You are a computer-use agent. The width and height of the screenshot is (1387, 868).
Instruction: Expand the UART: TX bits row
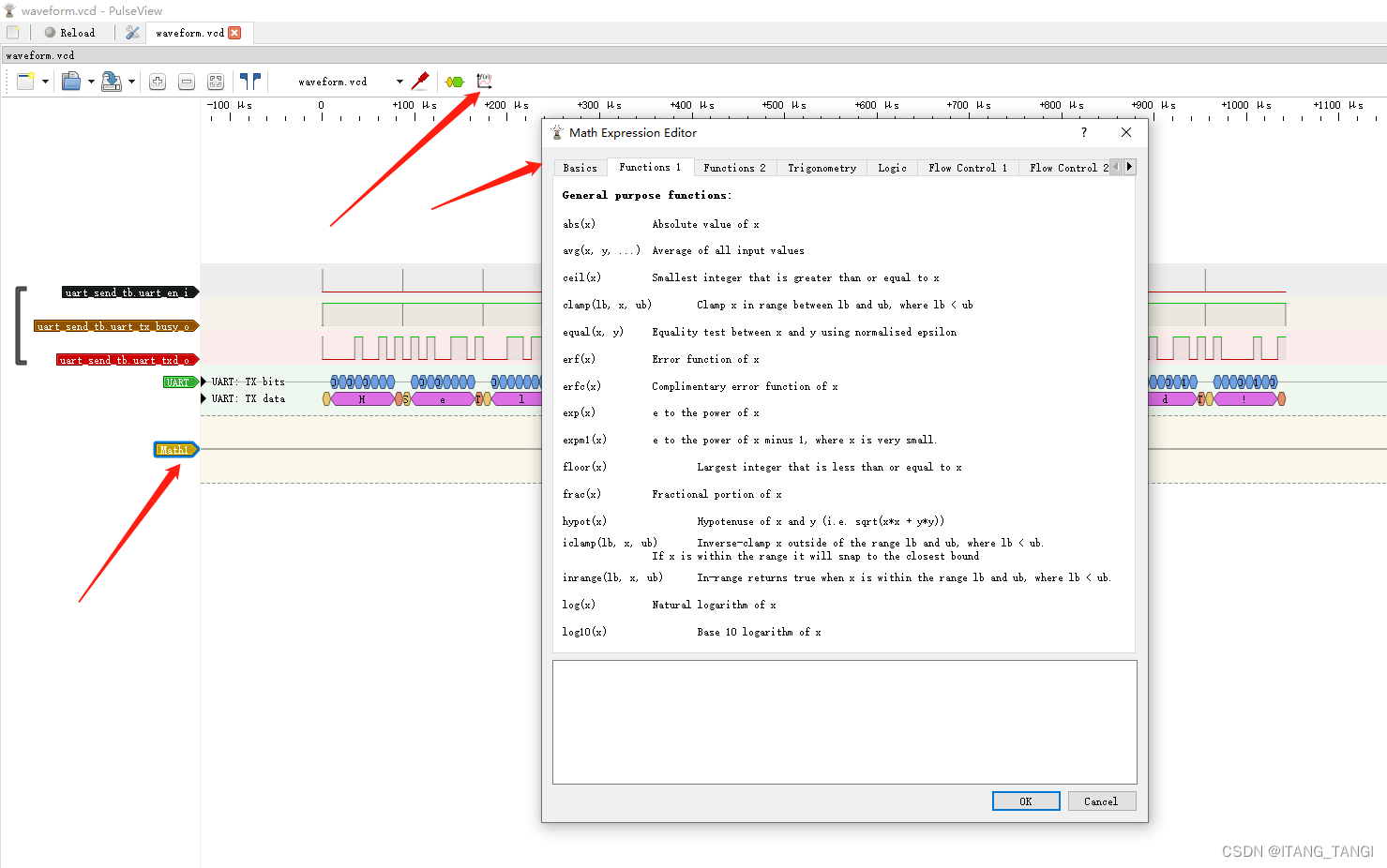coord(203,382)
